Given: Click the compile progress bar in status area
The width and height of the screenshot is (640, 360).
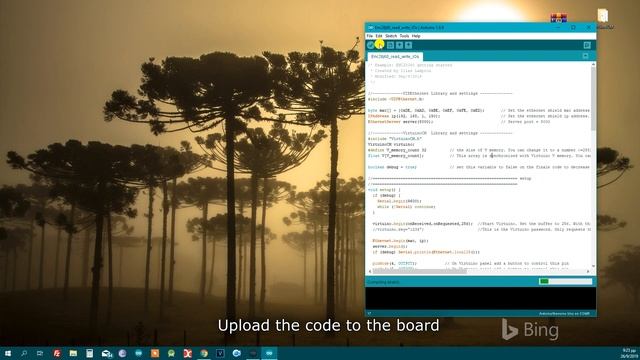Looking at the screenshot, I should click(x=565, y=281).
